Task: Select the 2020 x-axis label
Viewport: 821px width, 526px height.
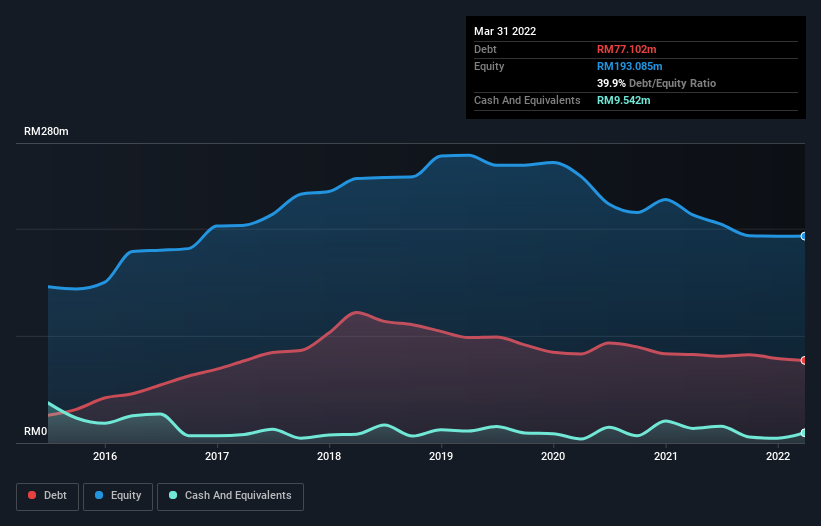Action: pos(553,456)
